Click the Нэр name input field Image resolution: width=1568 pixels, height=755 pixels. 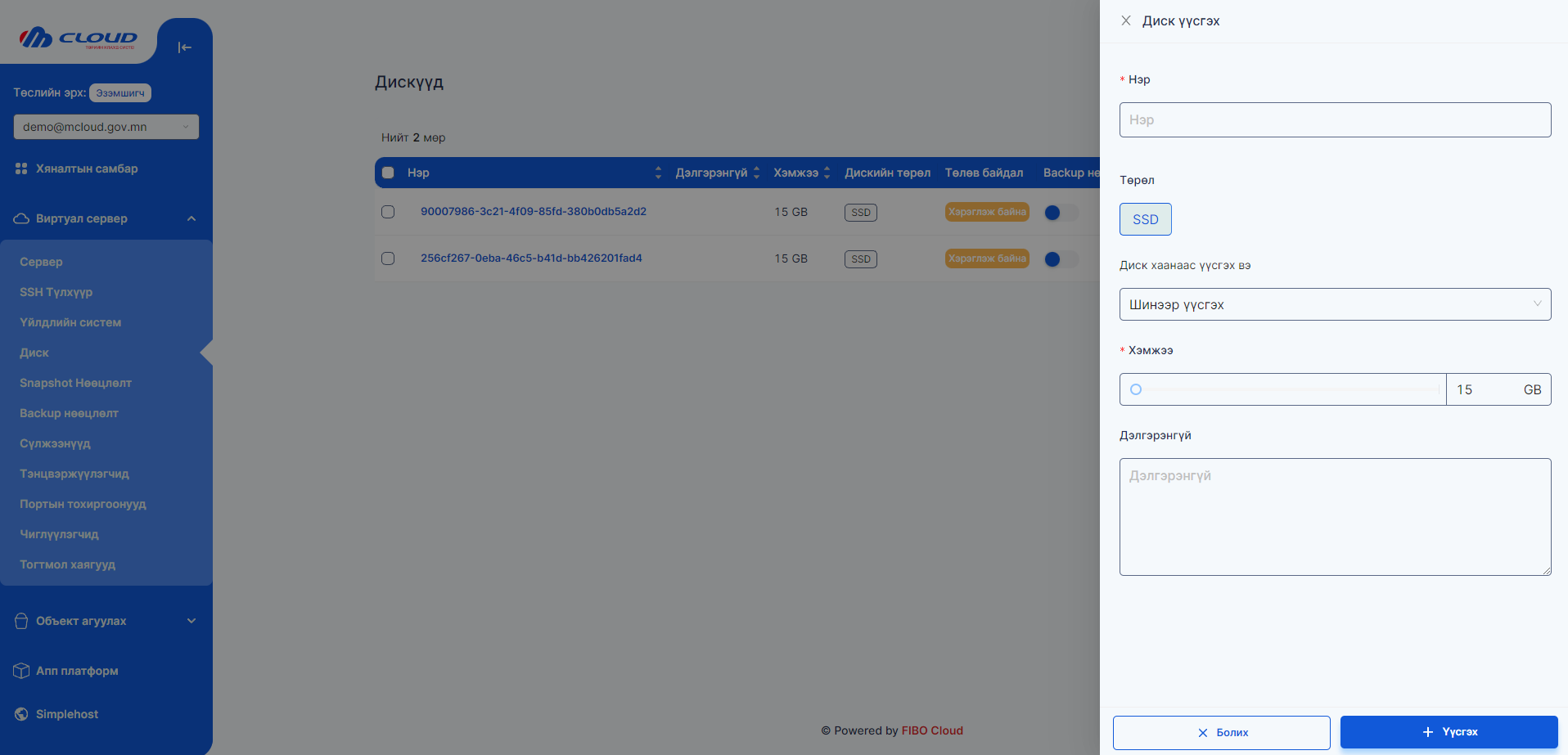[1334, 119]
